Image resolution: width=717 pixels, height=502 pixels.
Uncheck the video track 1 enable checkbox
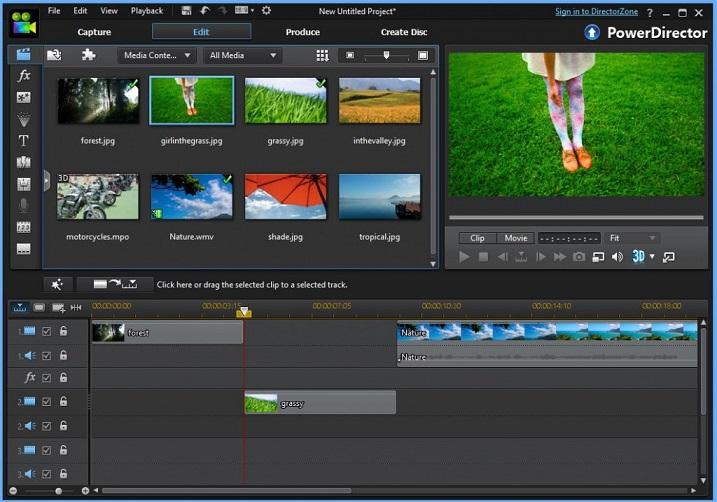pos(46,331)
